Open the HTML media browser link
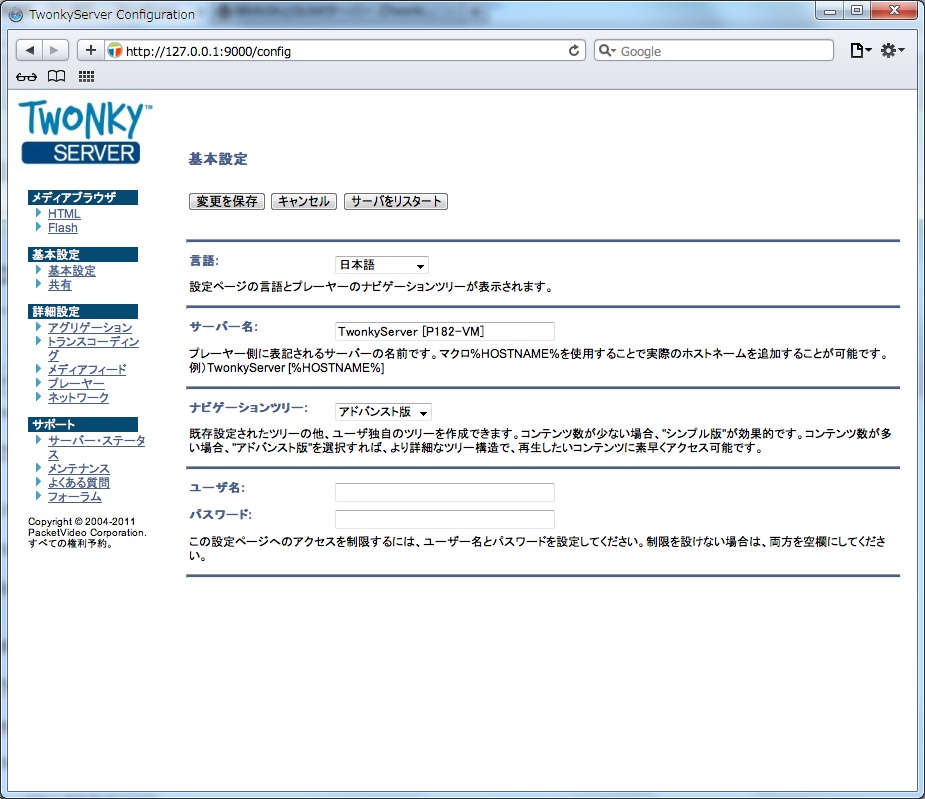Viewport: 925px width, 799px height. coord(64,214)
